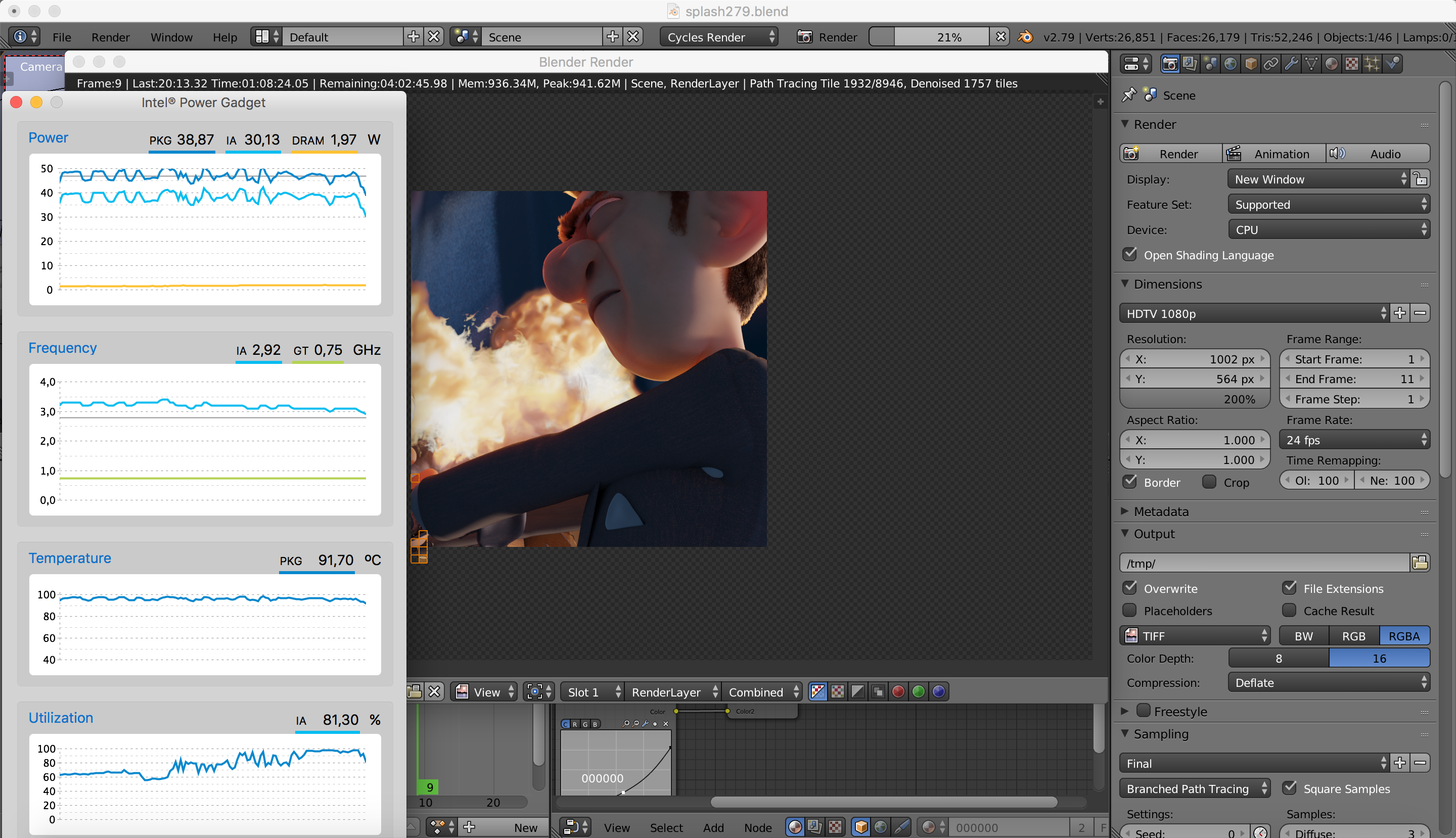Switch image display to Color only

click(x=838, y=692)
